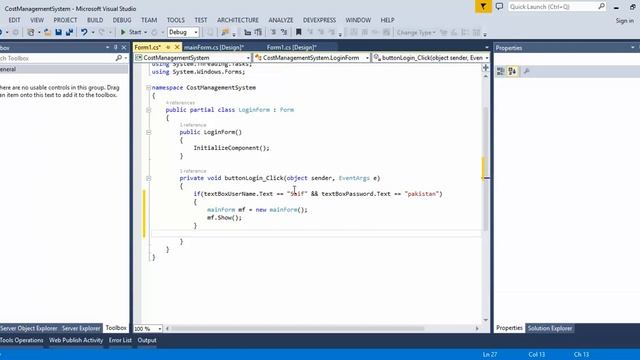Toggle a bookmark with the bookmark icon
This screenshot has width=640, height=360.
pos(299,32)
